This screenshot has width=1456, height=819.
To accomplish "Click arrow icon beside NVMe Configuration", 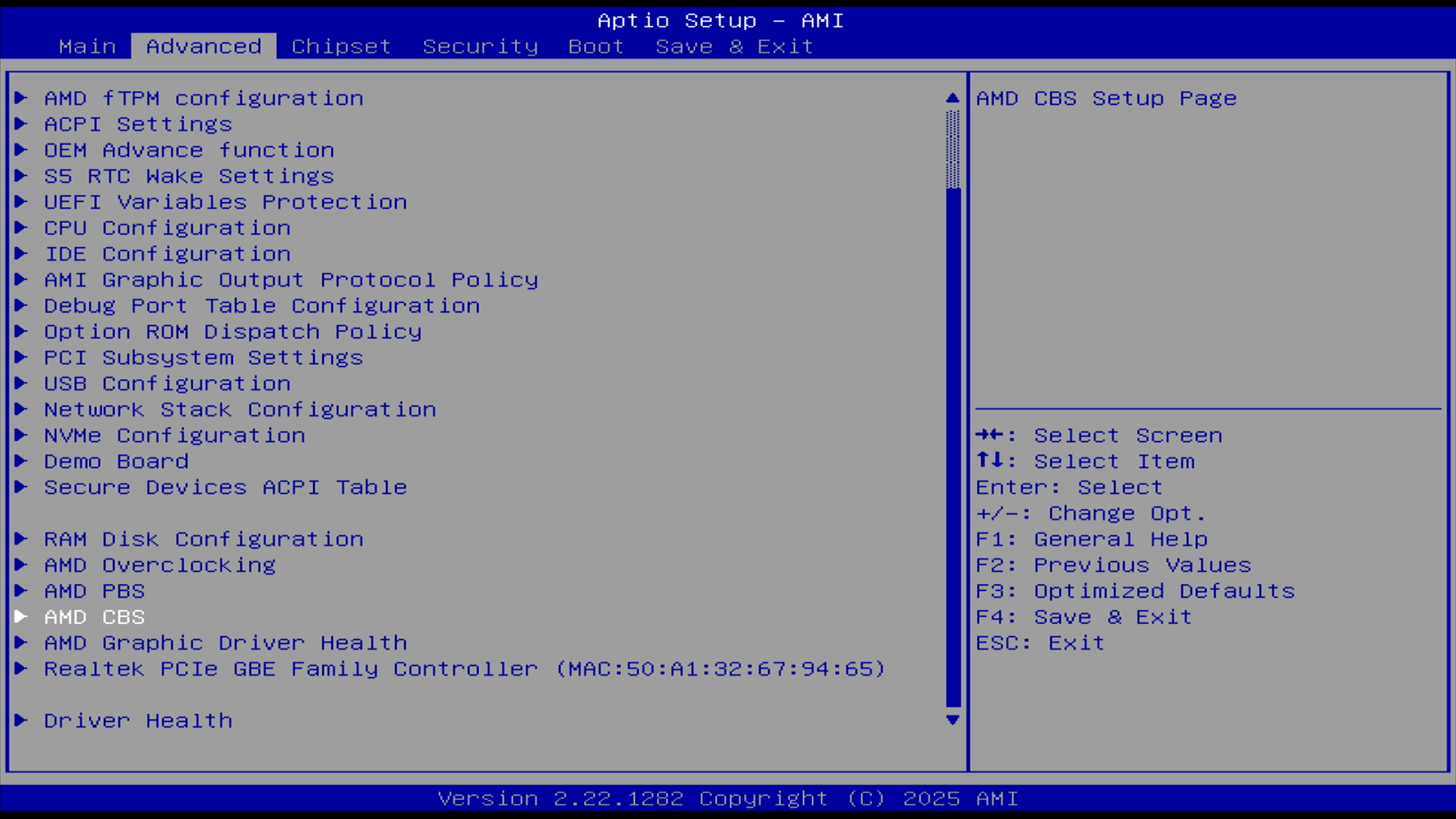I will 21,435.
